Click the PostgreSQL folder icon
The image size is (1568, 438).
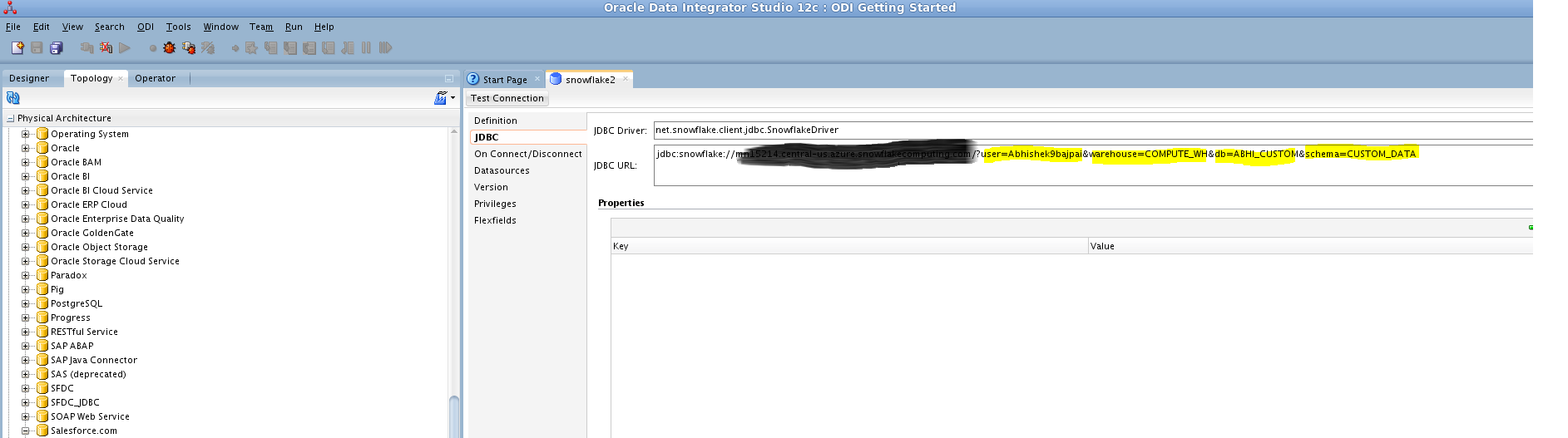click(42, 303)
